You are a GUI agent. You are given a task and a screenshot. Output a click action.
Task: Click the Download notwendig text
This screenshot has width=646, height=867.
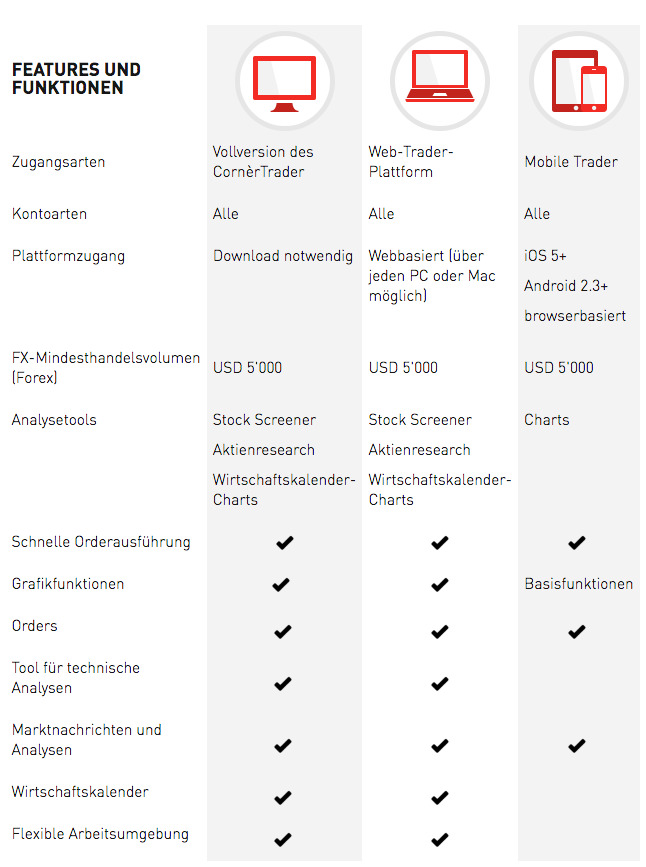coord(283,256)
